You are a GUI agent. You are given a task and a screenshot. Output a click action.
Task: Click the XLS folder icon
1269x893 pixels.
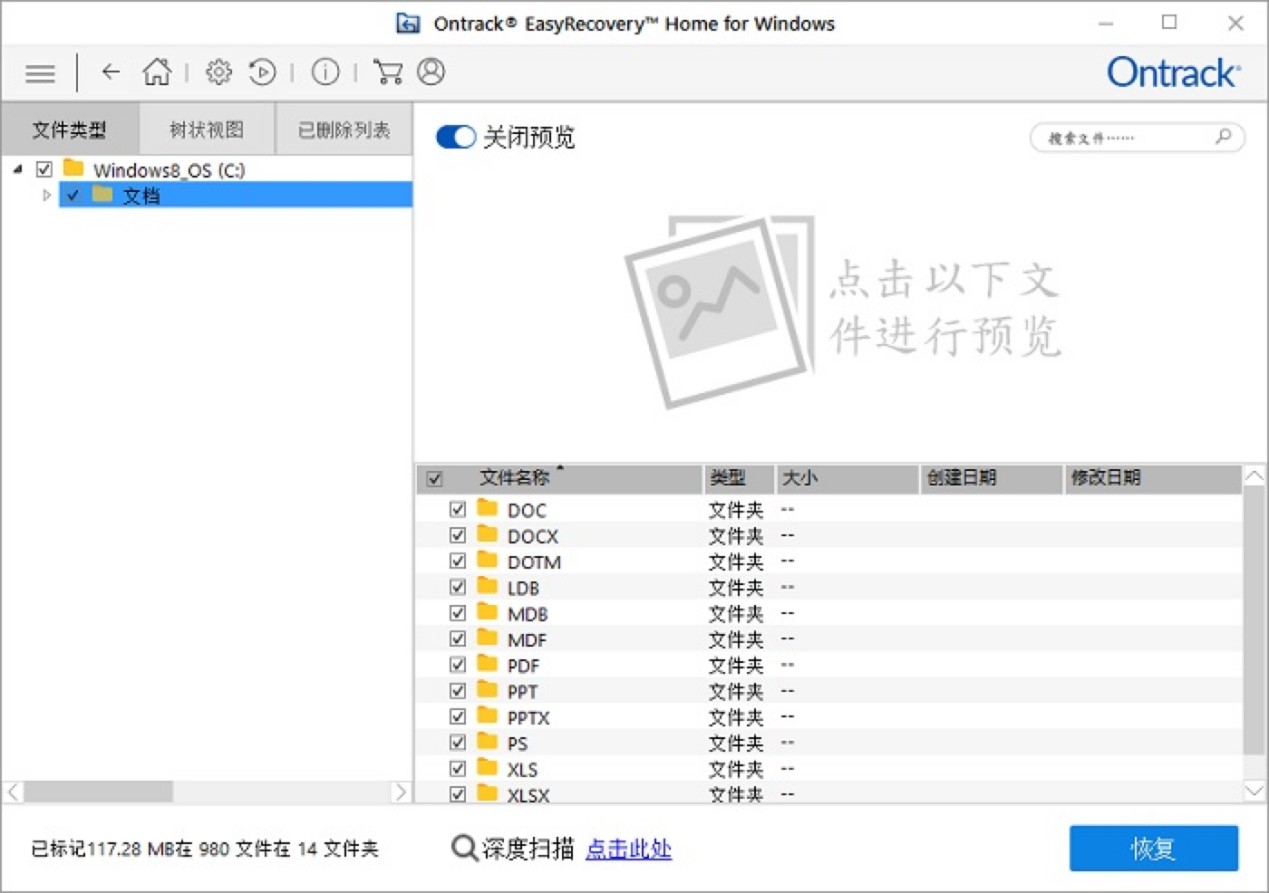pos(488,768)
